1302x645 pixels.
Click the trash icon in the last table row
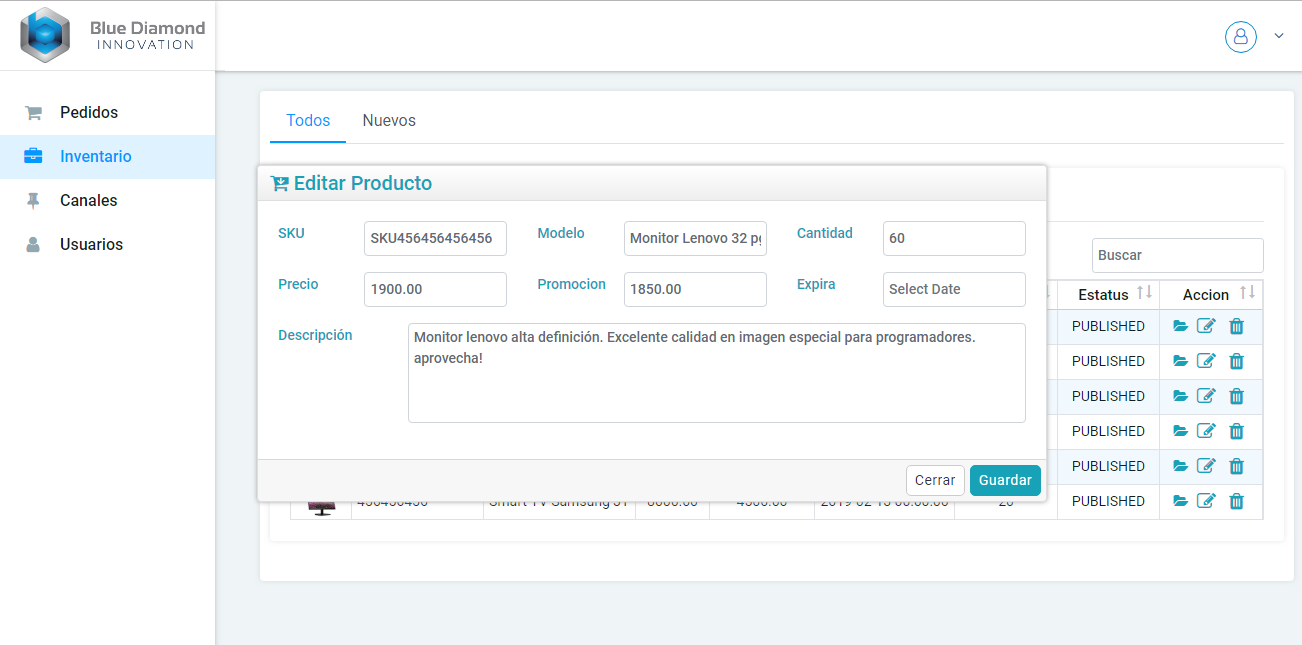coord(1236,501)
